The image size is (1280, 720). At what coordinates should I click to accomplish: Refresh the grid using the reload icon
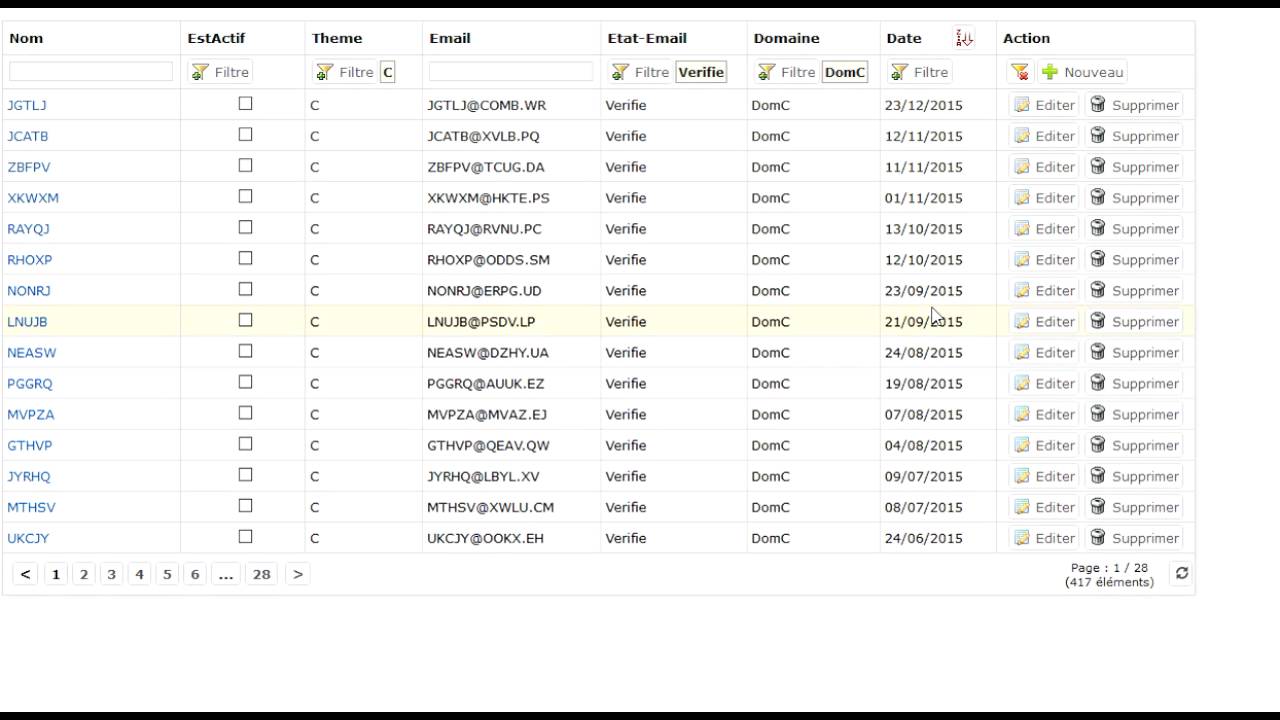coord(1182,573)
